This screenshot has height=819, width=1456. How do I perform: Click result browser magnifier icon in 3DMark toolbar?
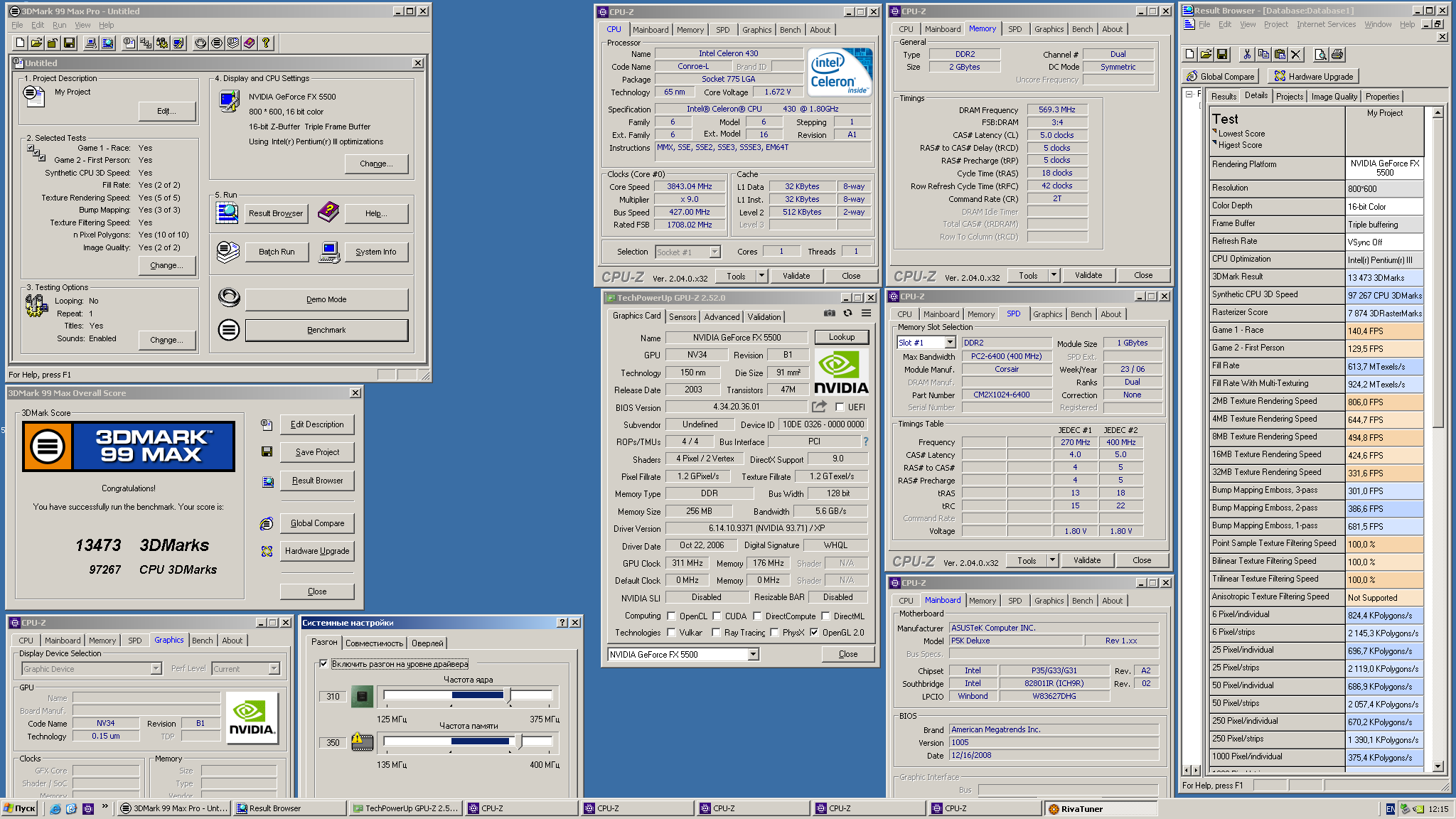(x=107, y=43)
